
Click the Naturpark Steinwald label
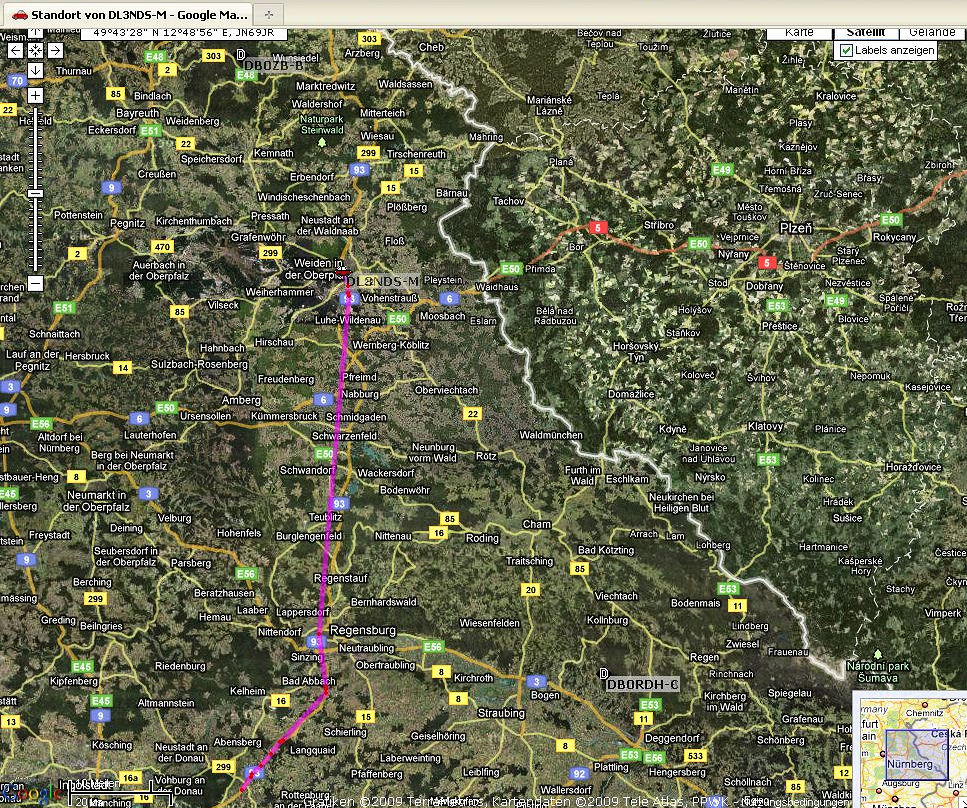pos(322,125)
